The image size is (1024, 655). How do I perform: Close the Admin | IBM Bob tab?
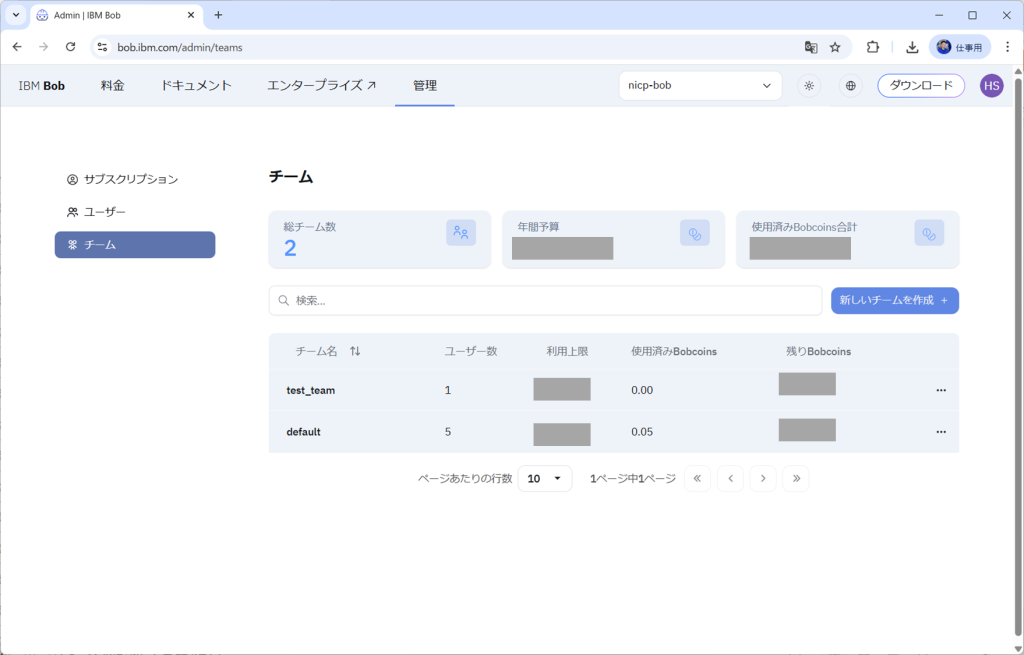pyautogui.click(x=191, y=15)
